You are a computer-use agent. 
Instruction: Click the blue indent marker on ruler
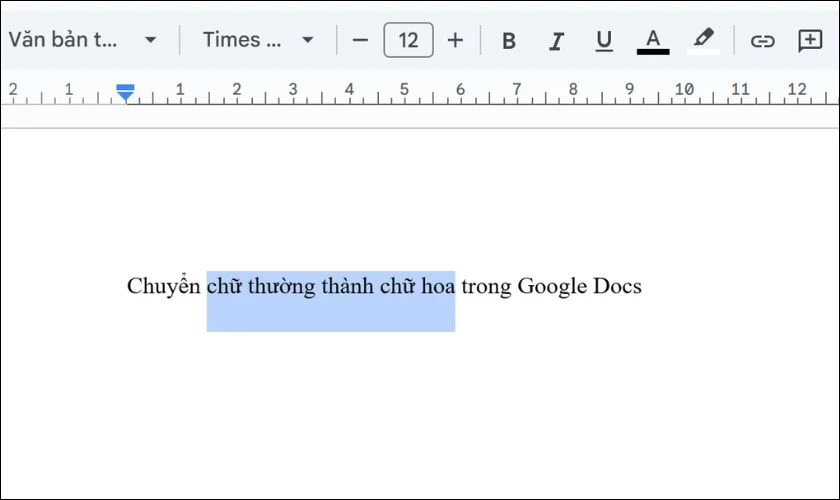pyautogui.click(x=125, y=92)
